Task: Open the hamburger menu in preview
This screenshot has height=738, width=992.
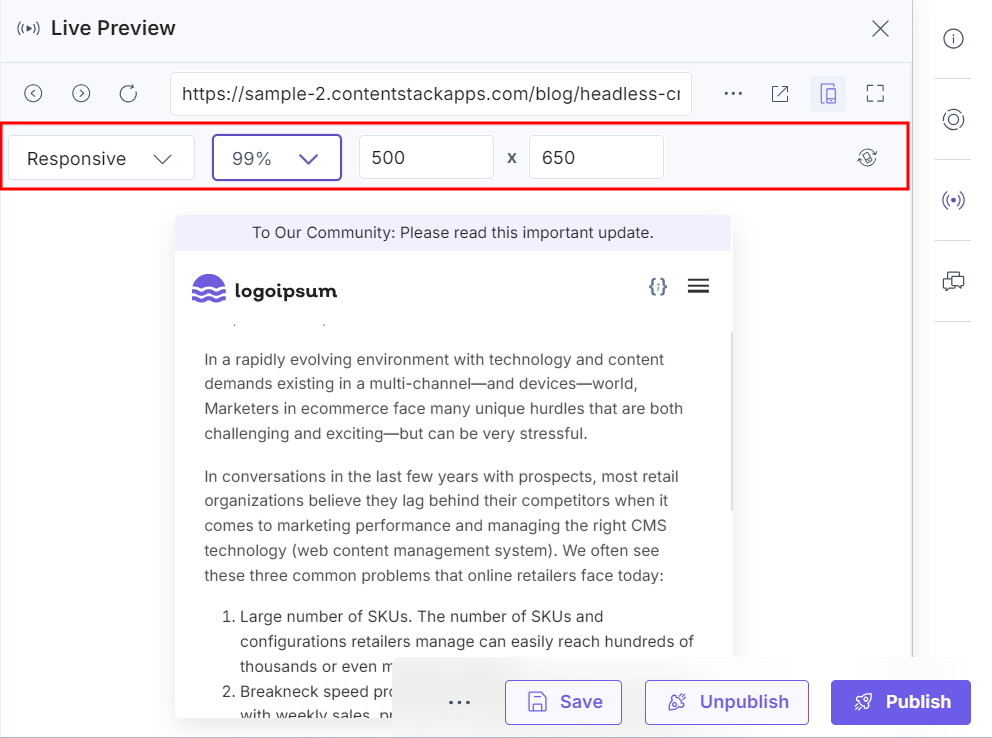Action: (698, 286)
